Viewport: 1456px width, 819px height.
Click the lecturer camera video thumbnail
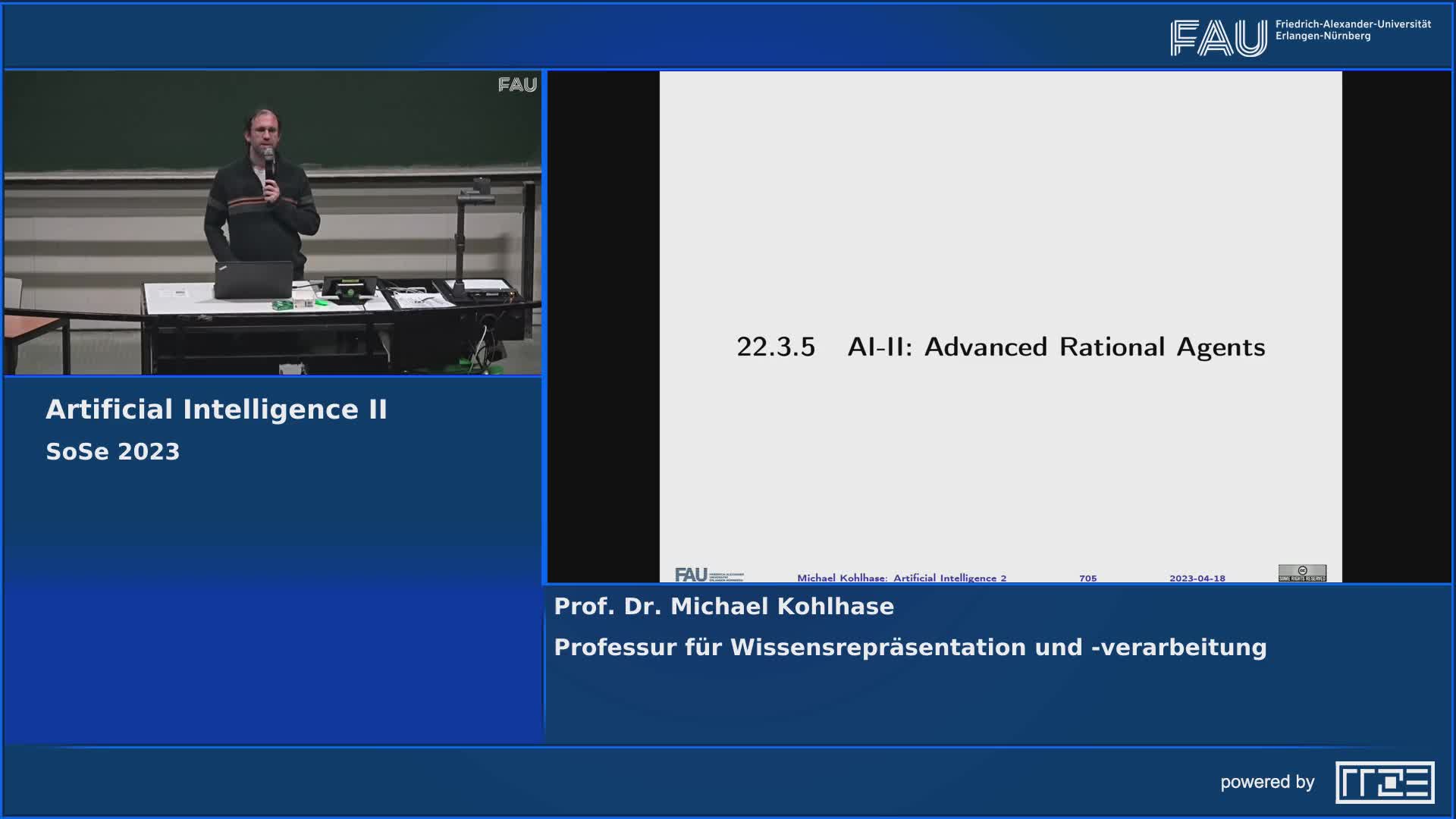[x=273, y=223]
